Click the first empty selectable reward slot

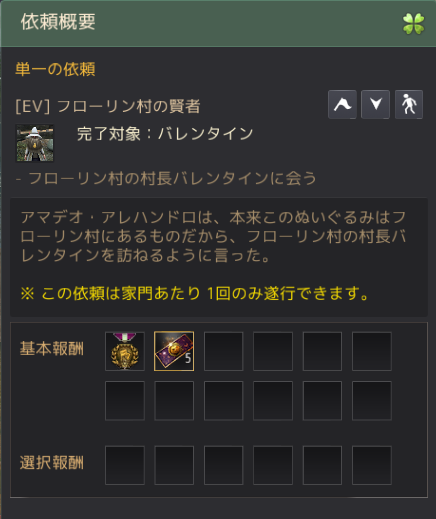pyautogui.click(x=125, y=465)
